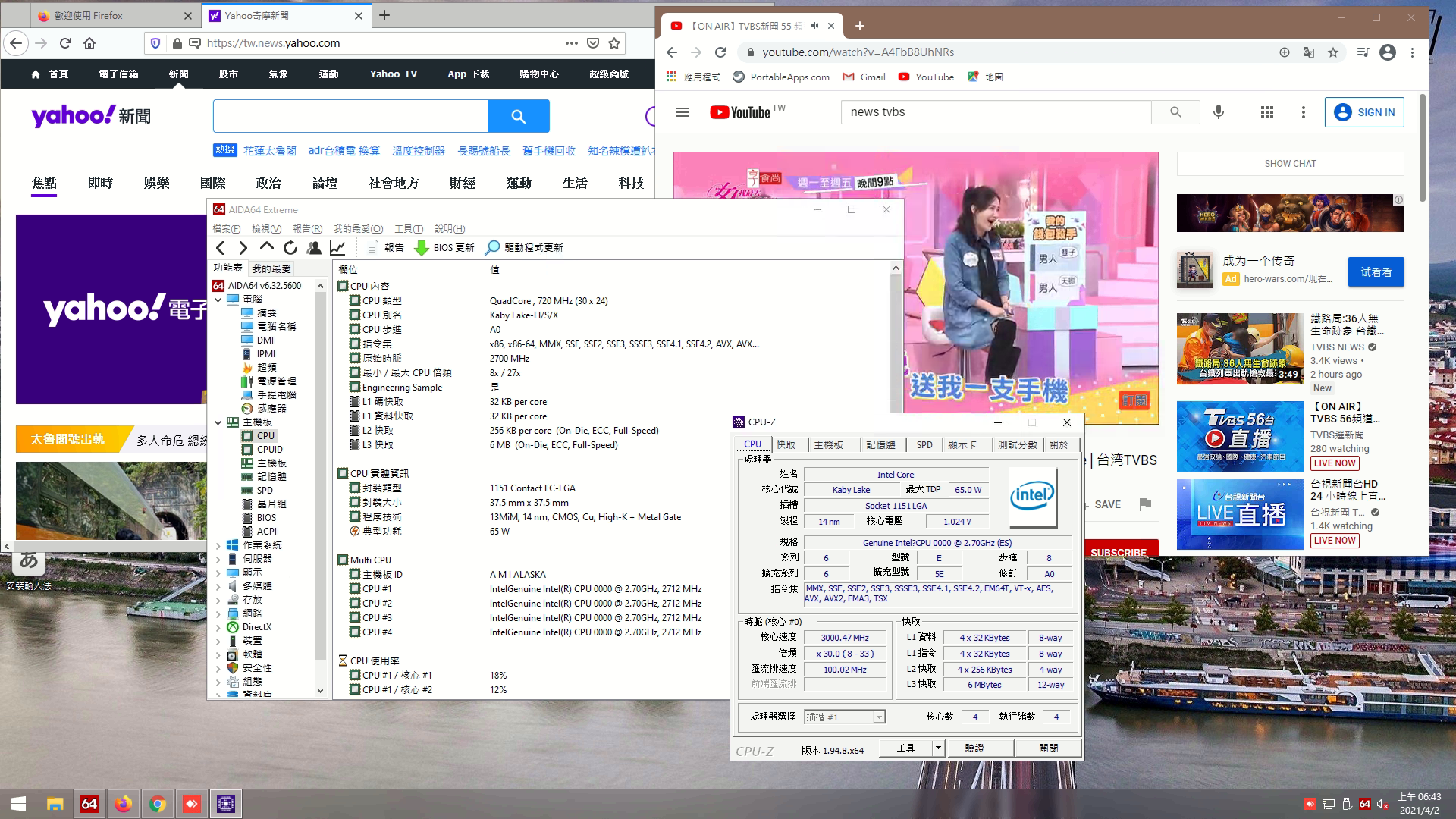Click YouTube page vertical scrollbar
The height and width of the screenshot is (819, 1456).
pyautogui.click(x=1422, y=148)
